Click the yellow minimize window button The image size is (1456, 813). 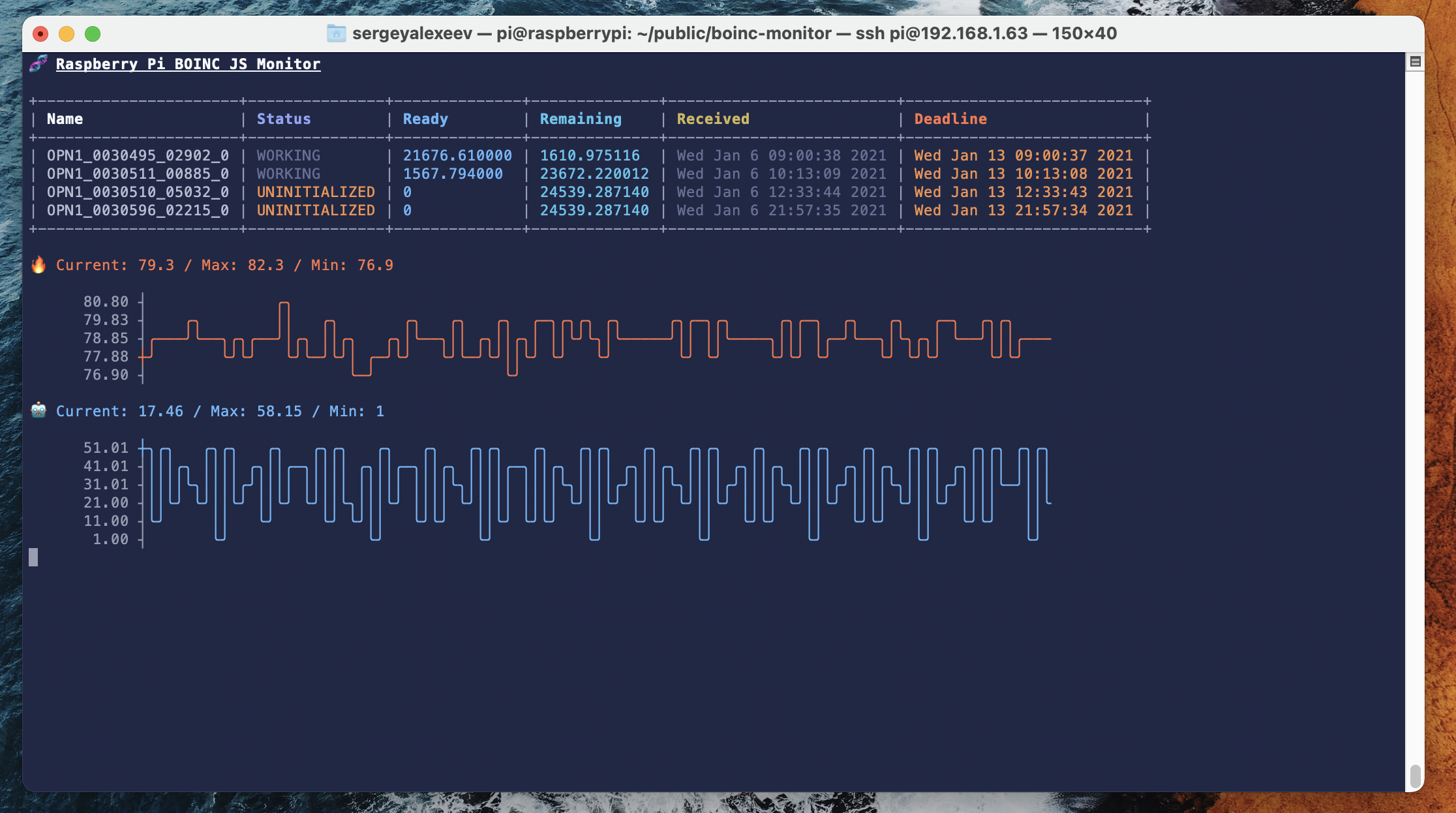pyautogui.click(x=67, y=34)
